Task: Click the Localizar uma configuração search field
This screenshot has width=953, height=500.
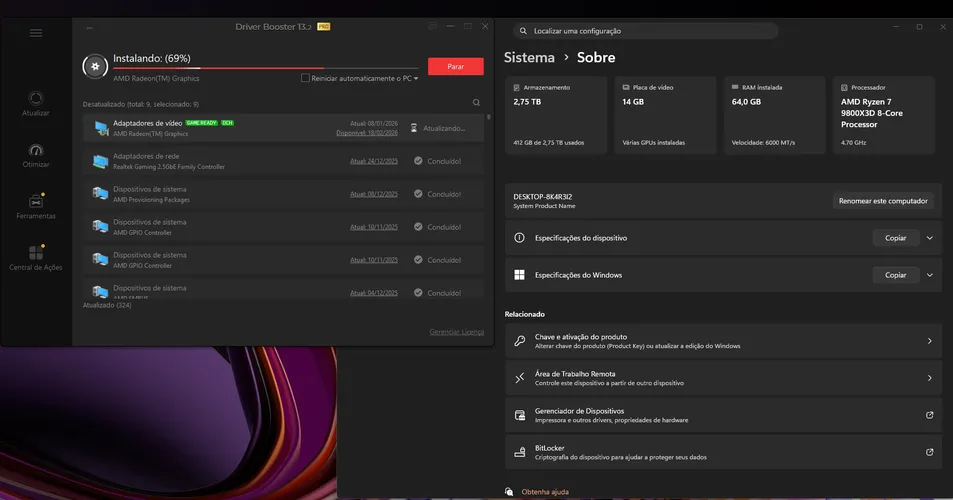Action: click(646, 31)
